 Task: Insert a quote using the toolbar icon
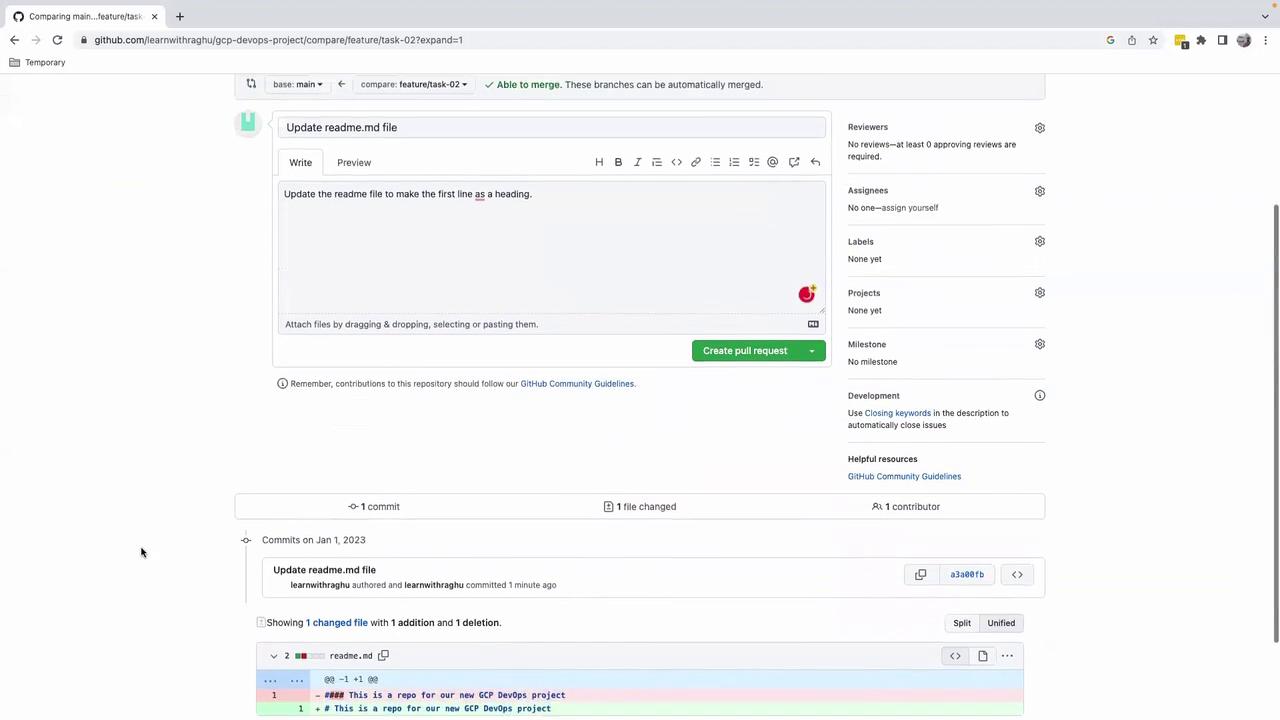click(657, 162)
